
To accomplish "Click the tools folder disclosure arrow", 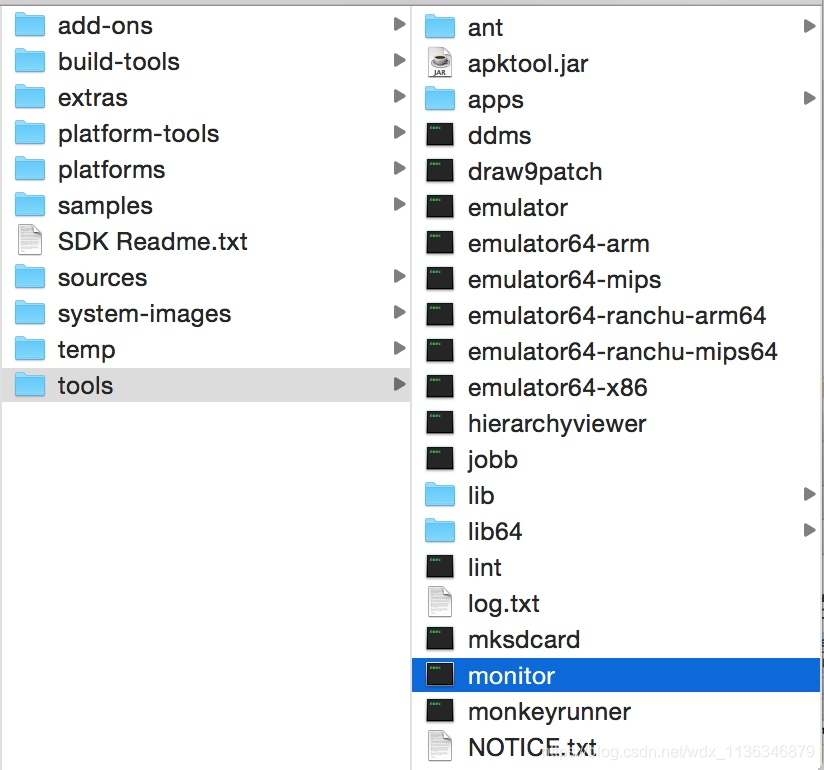I will click(x=400, y=384).
